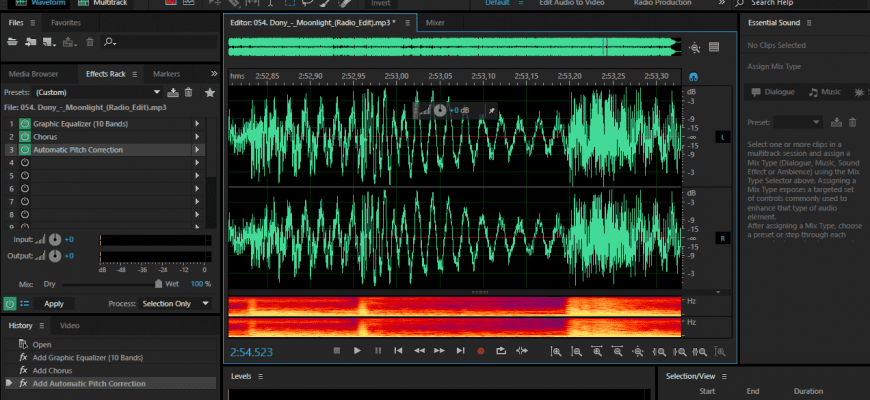This screenshot has height=400, width=870.
Task: Rewind the audio
Action: click(x=419, y=351)
